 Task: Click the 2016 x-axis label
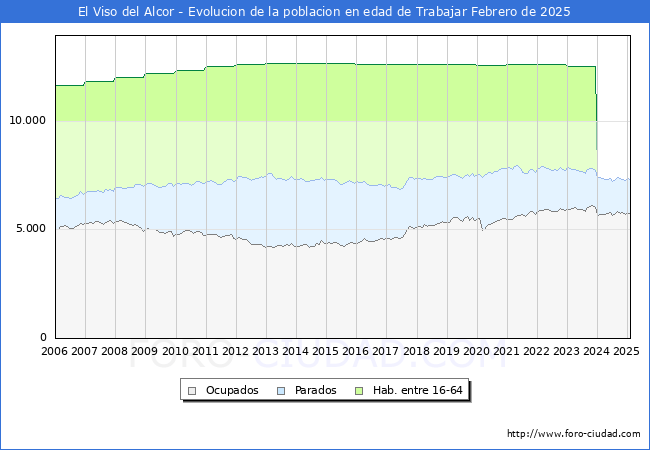pyautogui.click(x=356, y=351)
